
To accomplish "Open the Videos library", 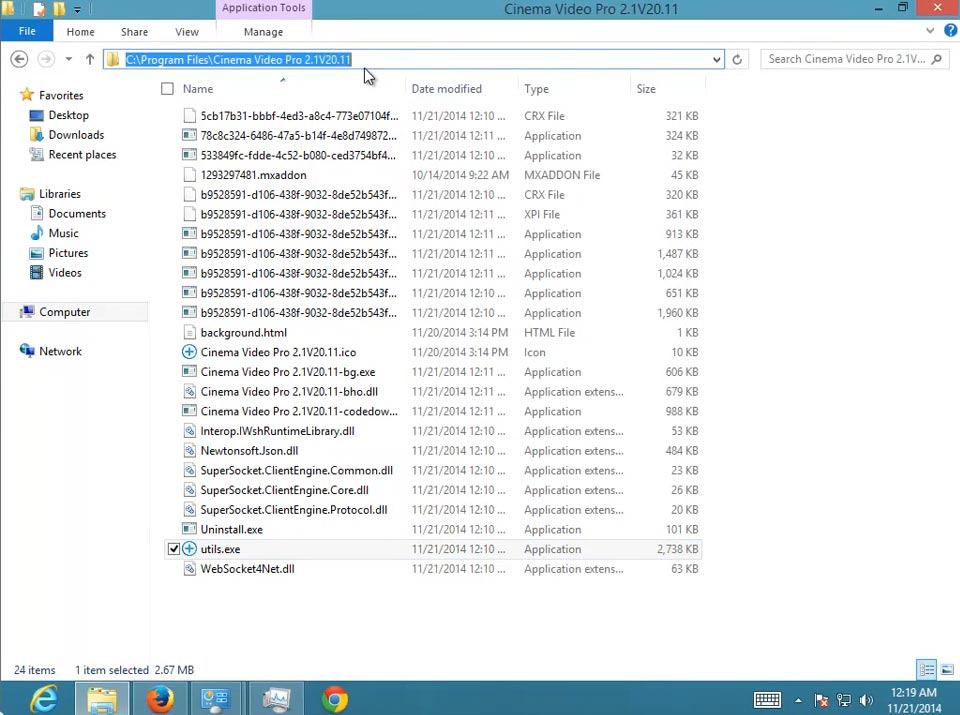I will pos(65,272).
